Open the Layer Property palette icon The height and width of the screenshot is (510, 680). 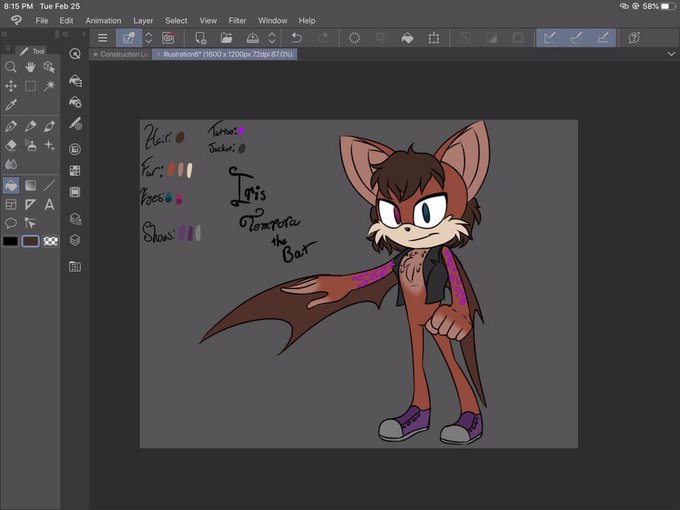click(75, 219)
